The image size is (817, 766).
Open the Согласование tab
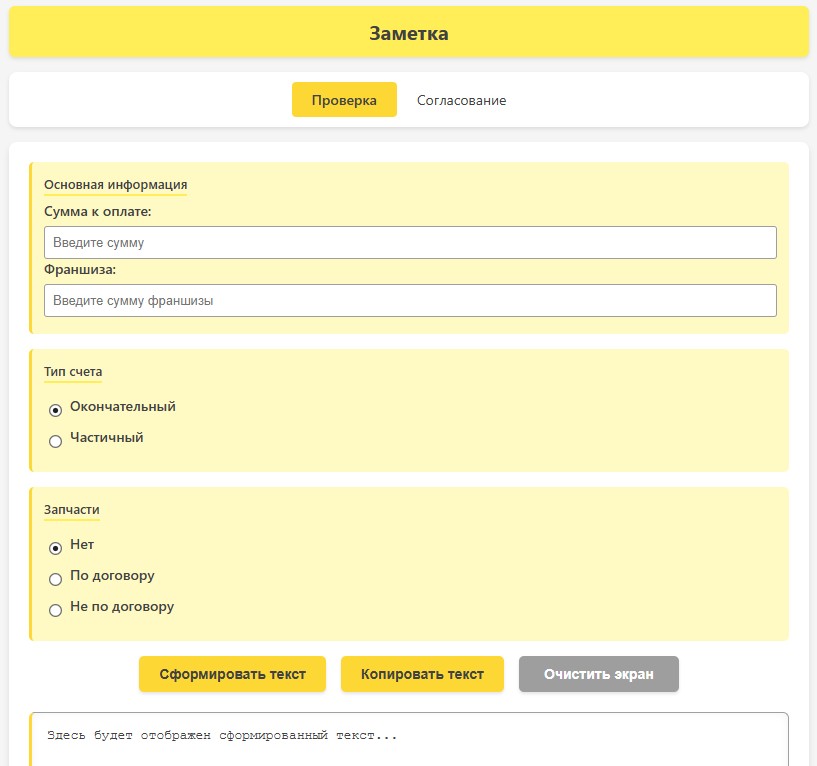point(461,100)
